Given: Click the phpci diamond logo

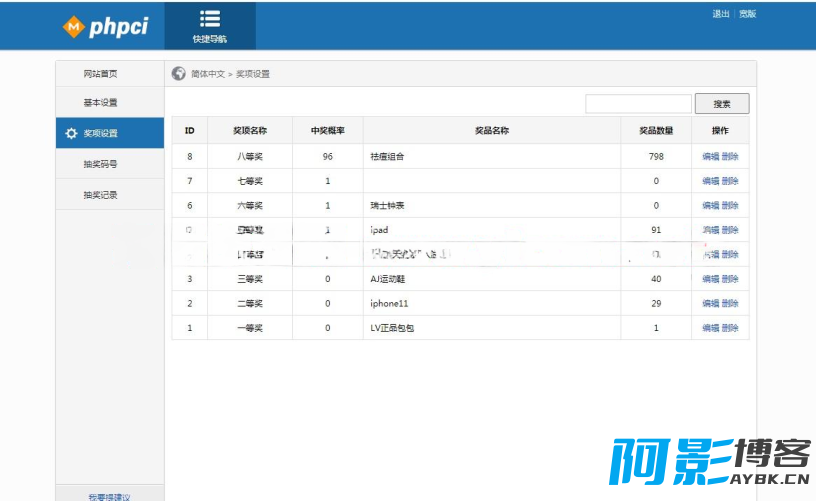Looking at the screenshot, I should [73, 27].
